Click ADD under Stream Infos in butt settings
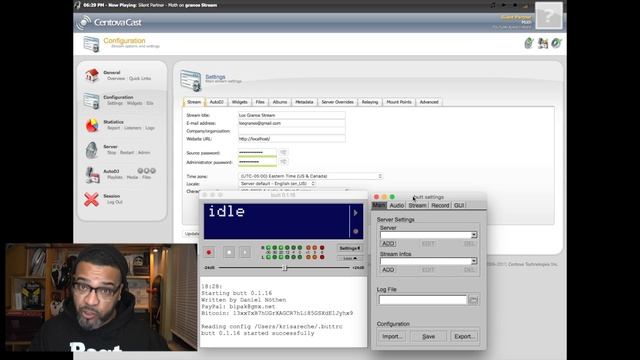This screenshot has height=360, width=640. point(388,270)
